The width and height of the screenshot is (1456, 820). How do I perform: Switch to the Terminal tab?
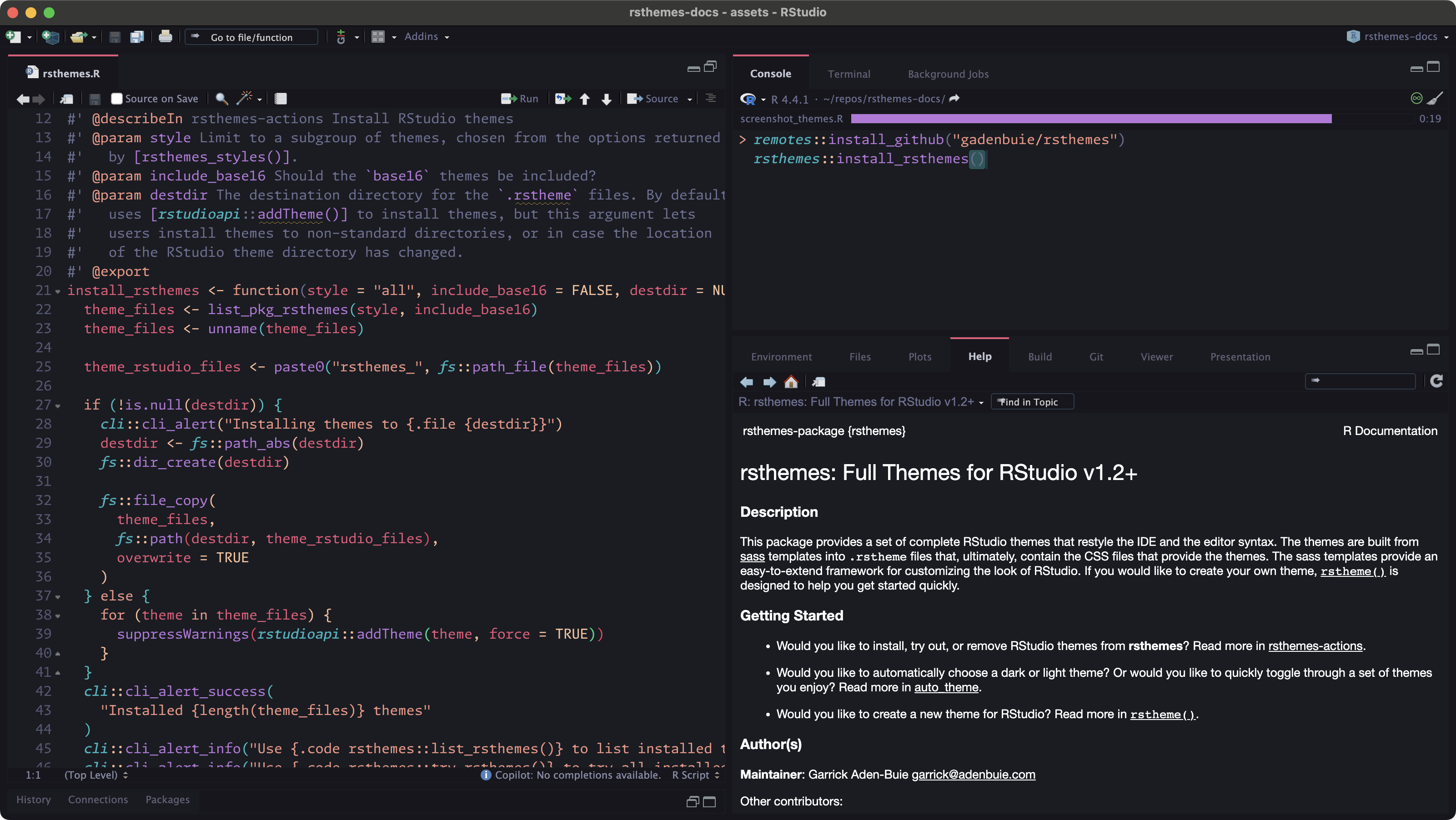point(848,74)
